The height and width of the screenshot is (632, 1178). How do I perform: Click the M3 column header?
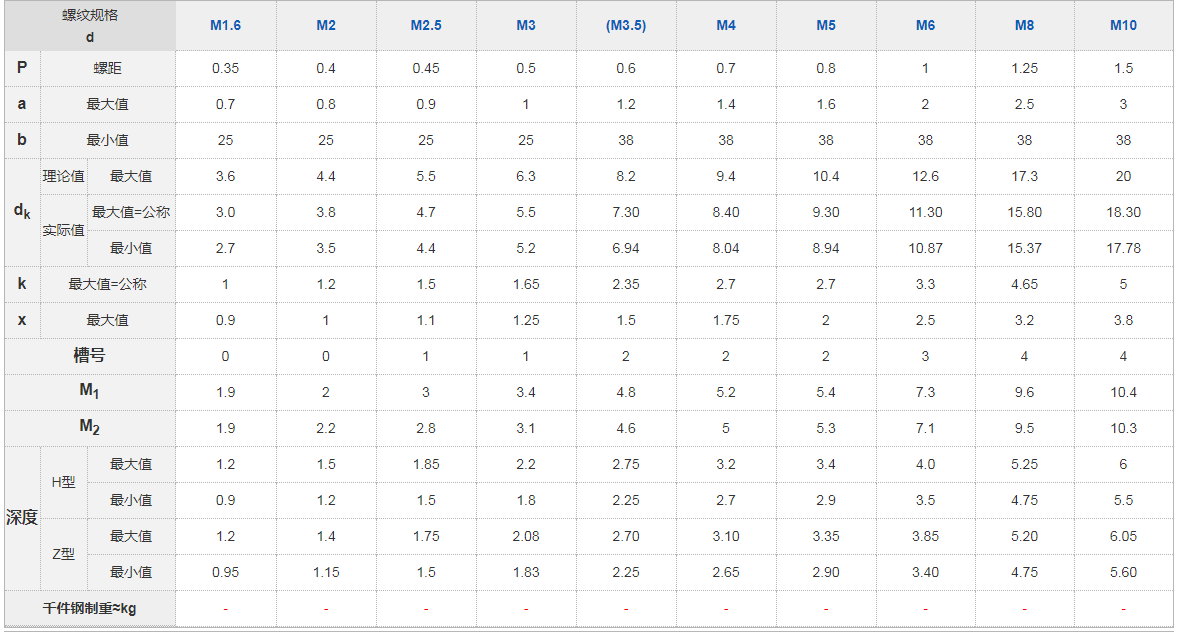click(526, 25)
